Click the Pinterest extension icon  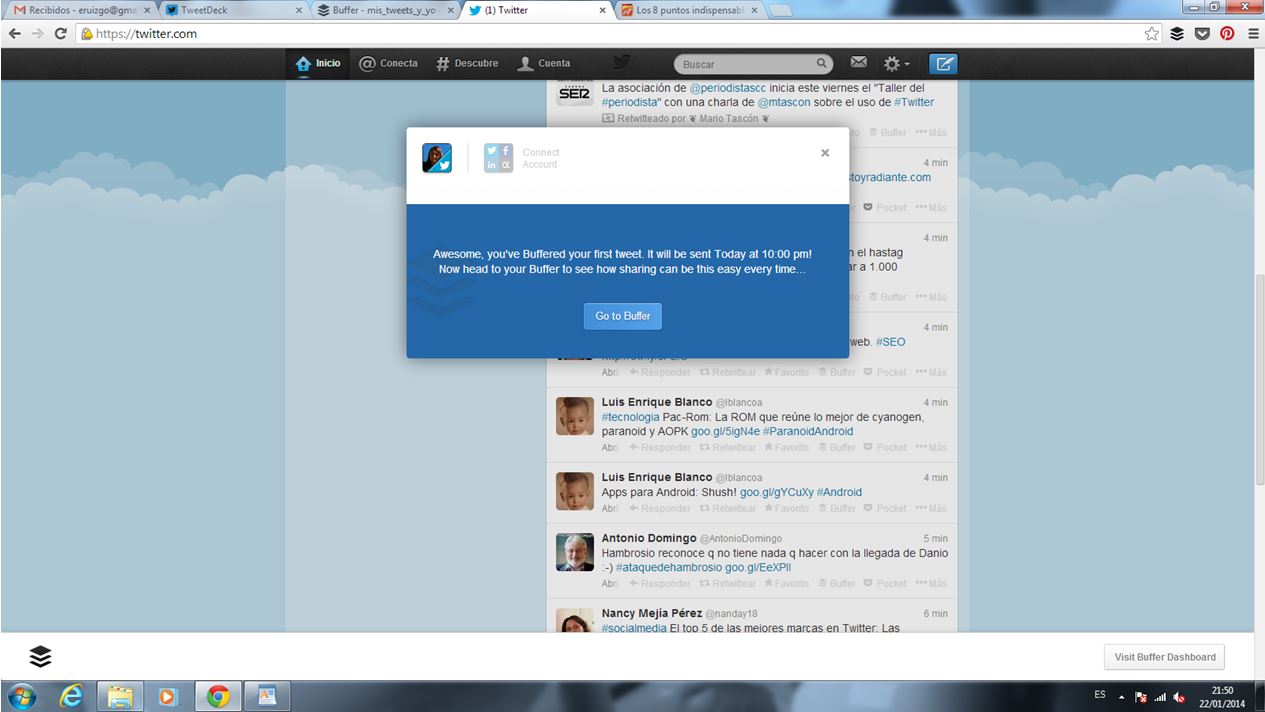tap(1227, 33)
